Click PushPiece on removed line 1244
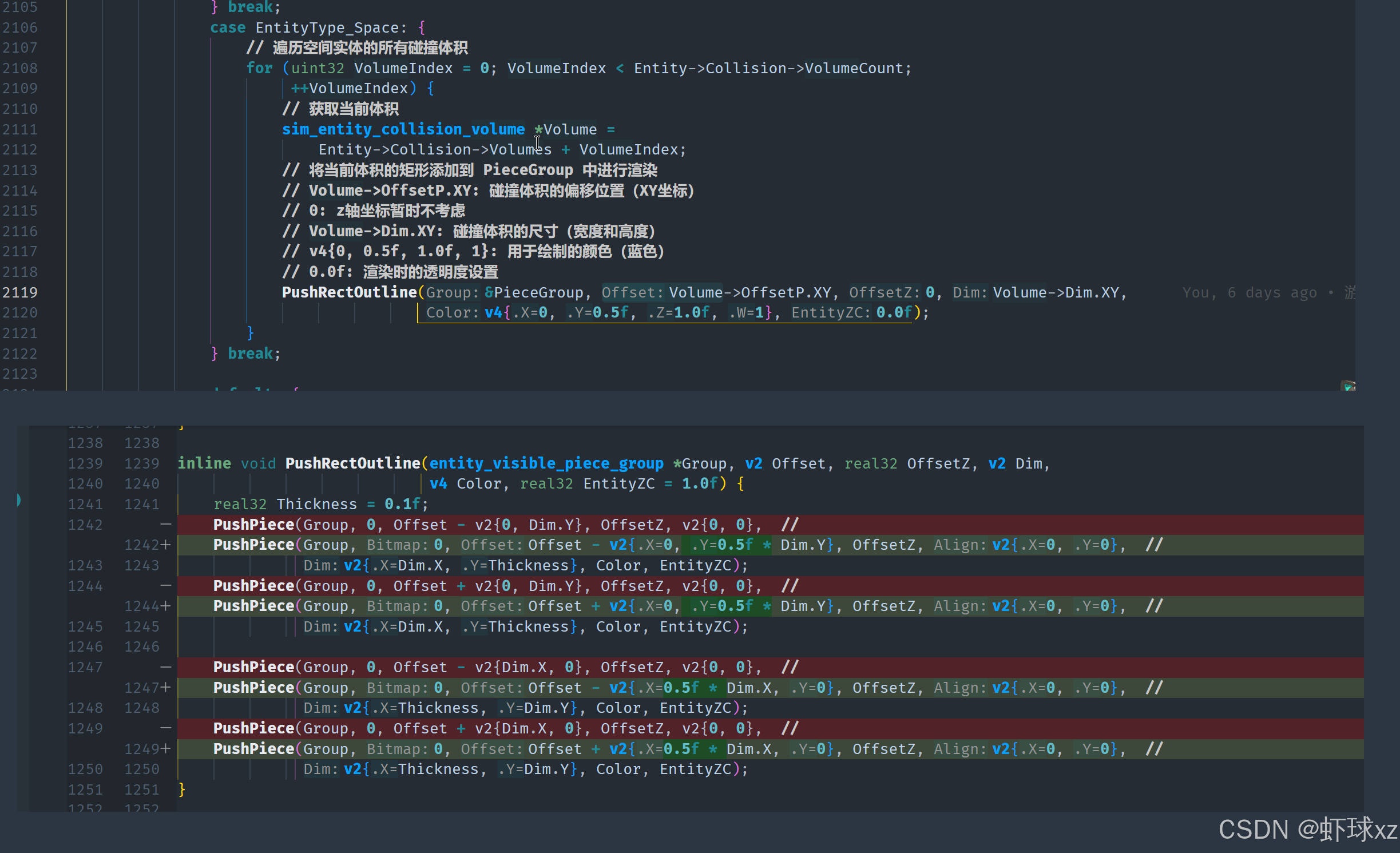1400x853 pixels. click(x=254, y=586)
